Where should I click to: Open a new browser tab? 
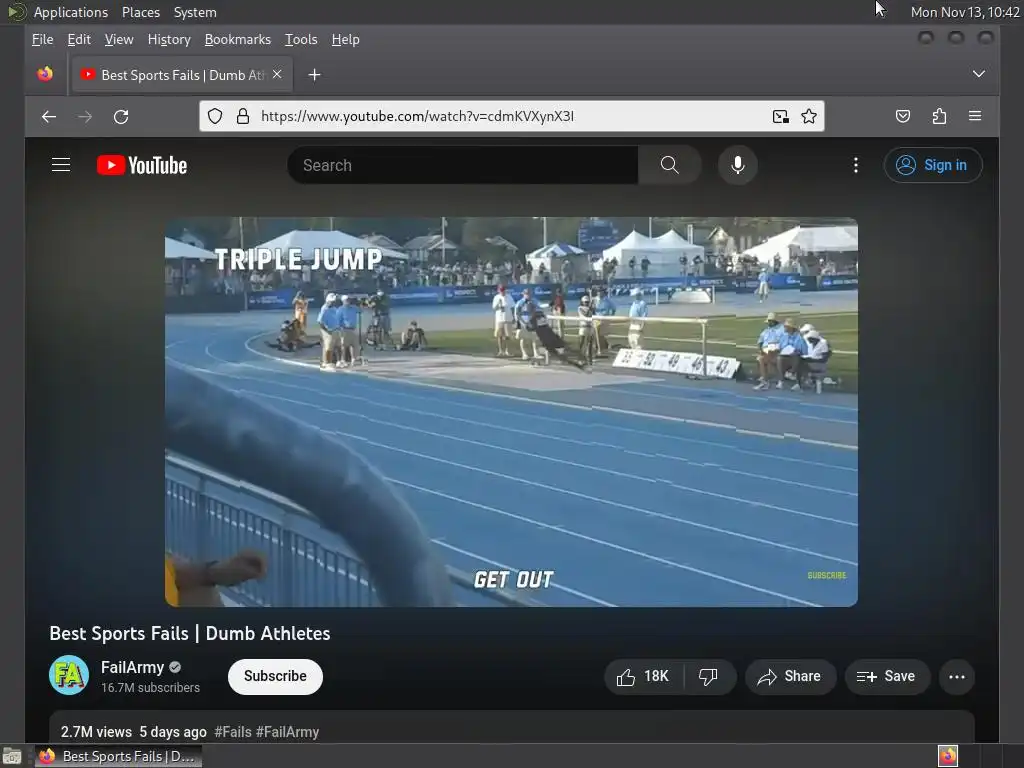(314, 75)
